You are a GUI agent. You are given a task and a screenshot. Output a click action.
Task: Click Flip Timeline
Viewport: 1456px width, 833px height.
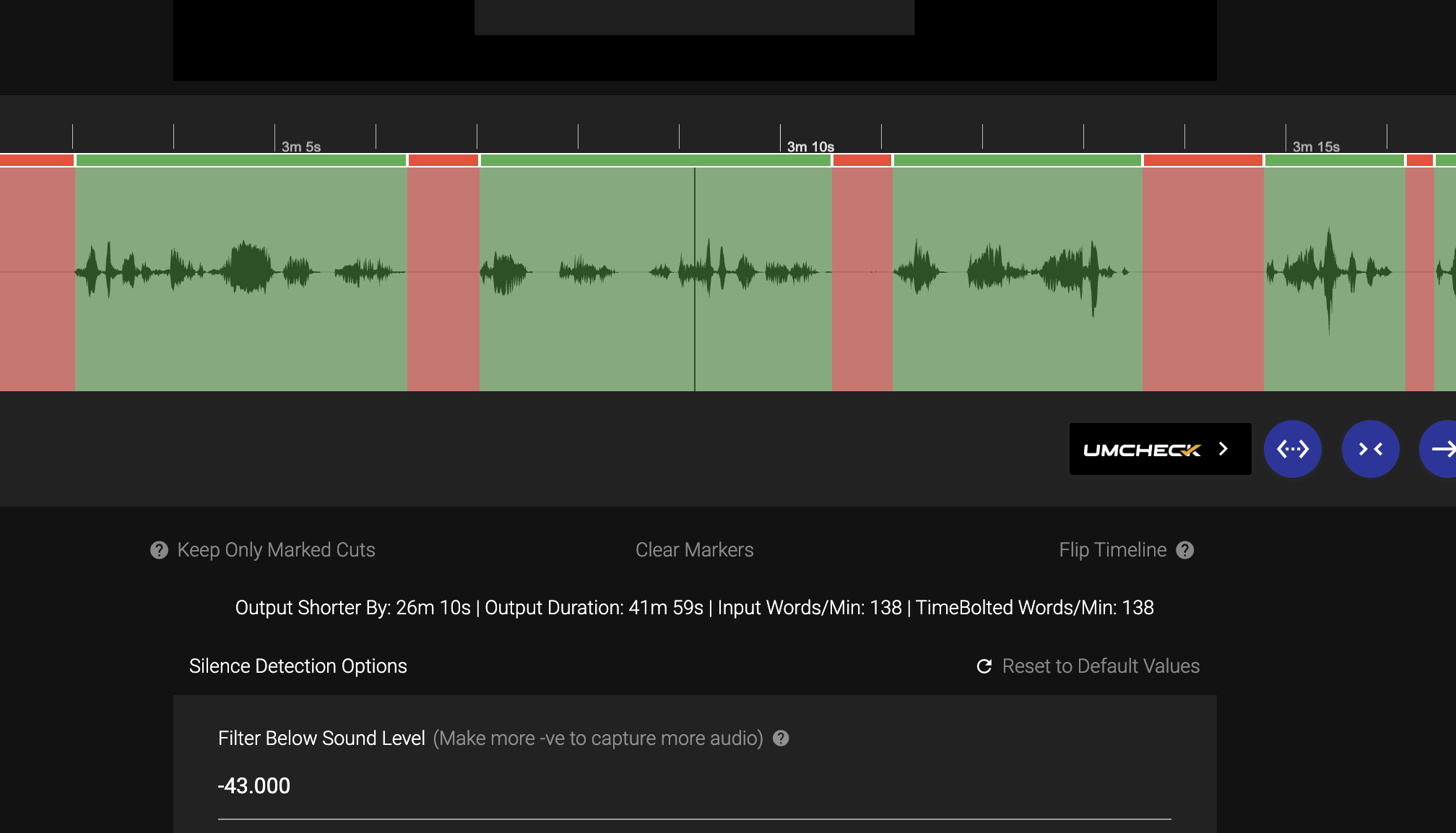[x=1112, y=550]
